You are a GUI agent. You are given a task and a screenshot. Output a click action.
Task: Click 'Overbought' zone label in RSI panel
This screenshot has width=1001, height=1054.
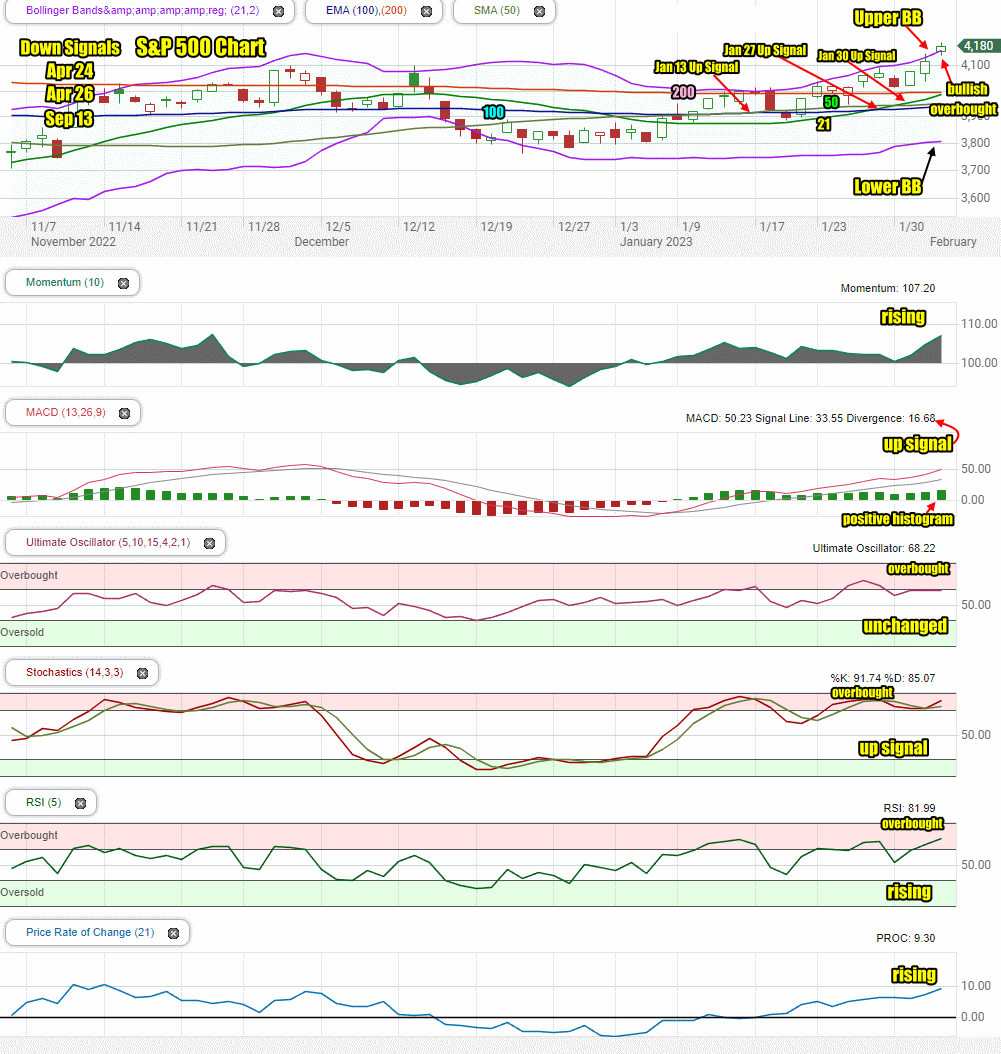coord(29,836)
